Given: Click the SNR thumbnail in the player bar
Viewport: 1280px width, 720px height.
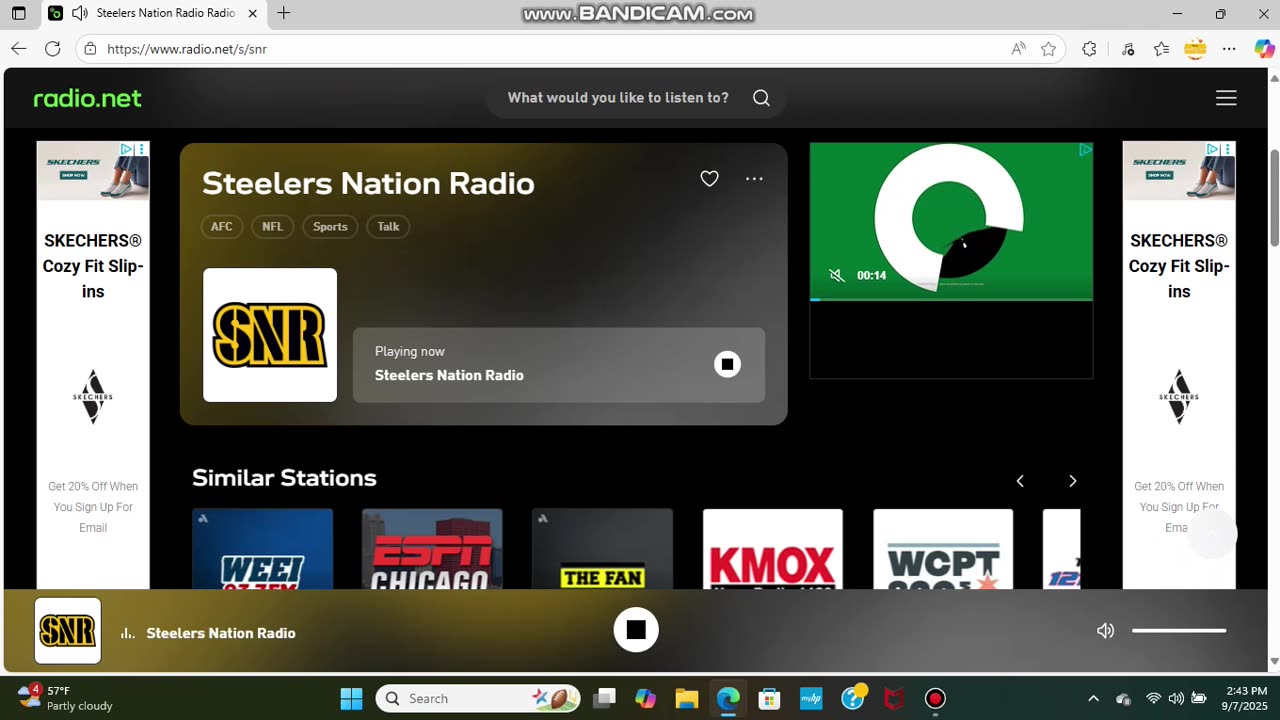Looking at the screenshot, I should pos(68,631).
